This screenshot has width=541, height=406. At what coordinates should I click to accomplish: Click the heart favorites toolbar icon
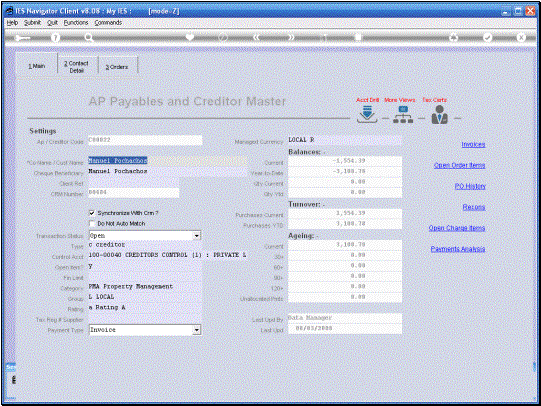[190, 37]
